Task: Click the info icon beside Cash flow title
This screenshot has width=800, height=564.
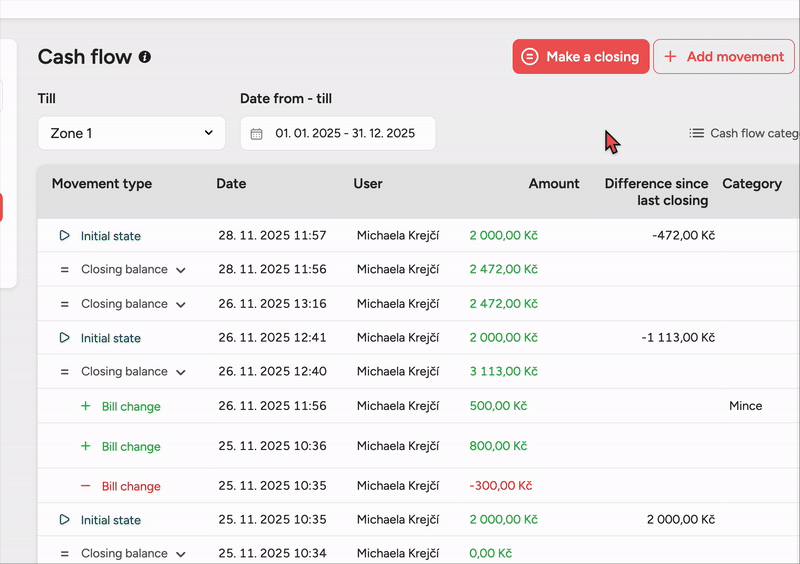Action: (x=145, y=57)
